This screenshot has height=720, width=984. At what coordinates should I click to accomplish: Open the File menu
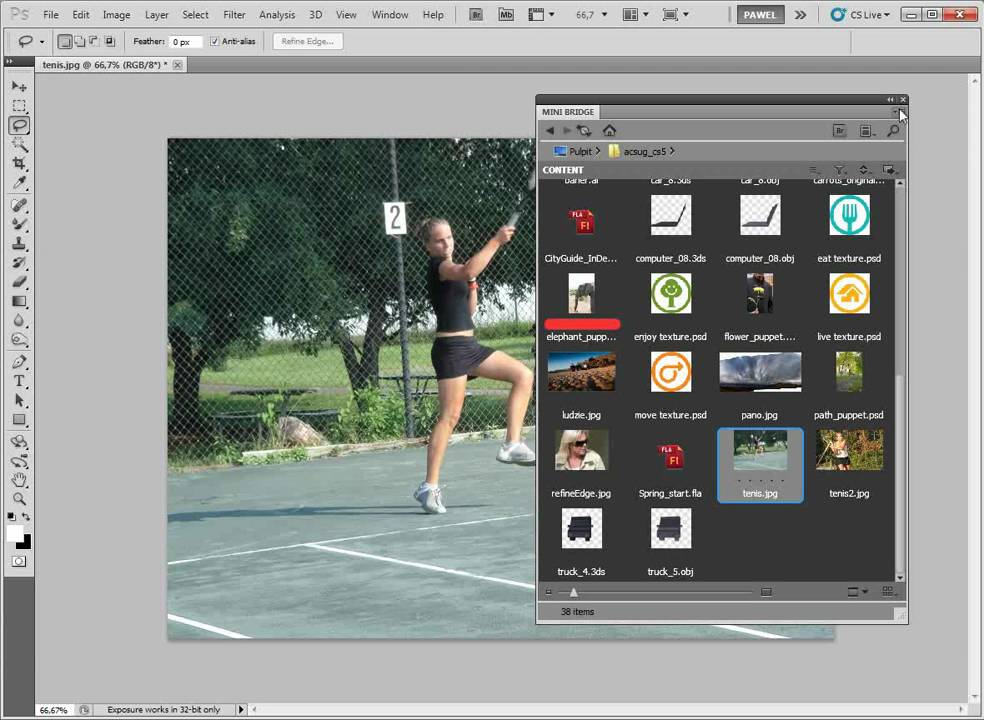coord(50,14)
